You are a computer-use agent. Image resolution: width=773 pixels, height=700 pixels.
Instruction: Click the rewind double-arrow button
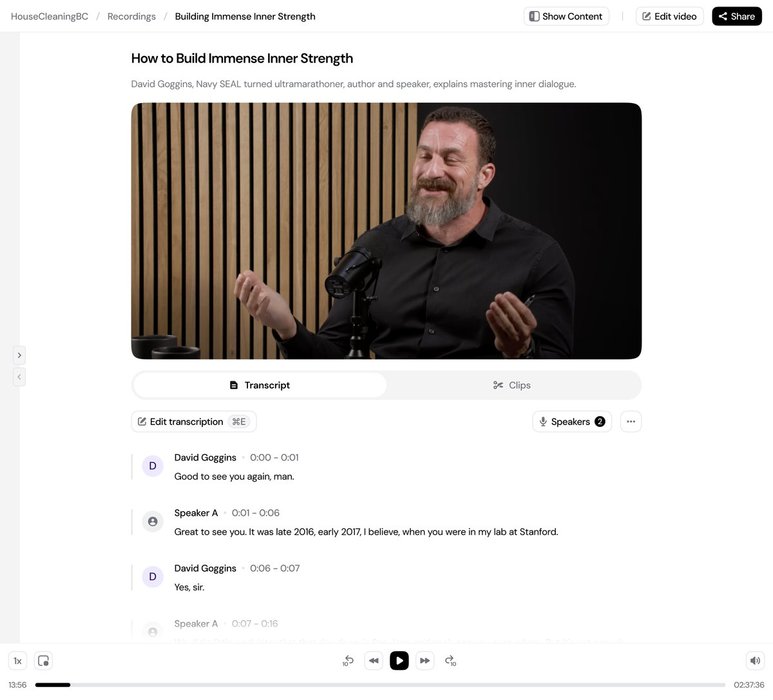point(374,661)
